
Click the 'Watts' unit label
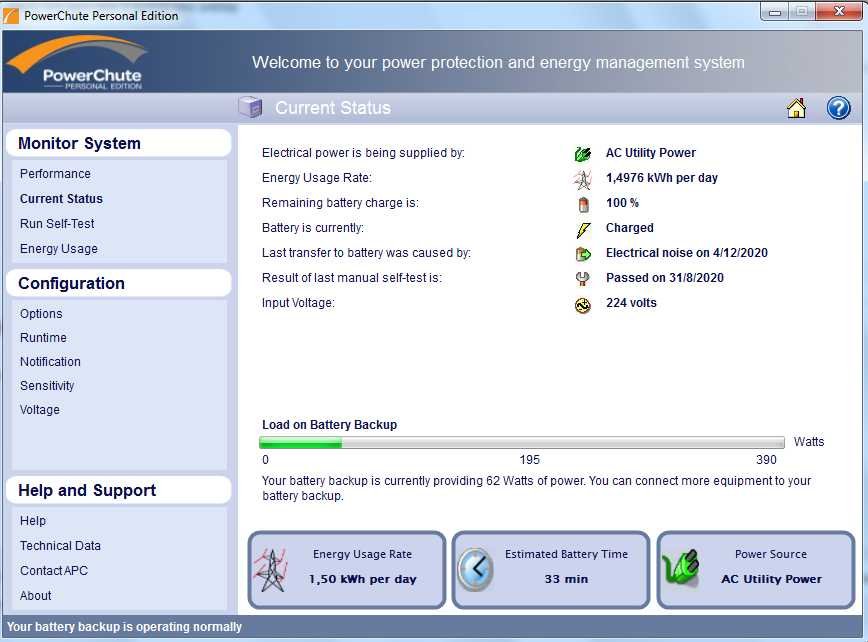(x=809, y=442)
